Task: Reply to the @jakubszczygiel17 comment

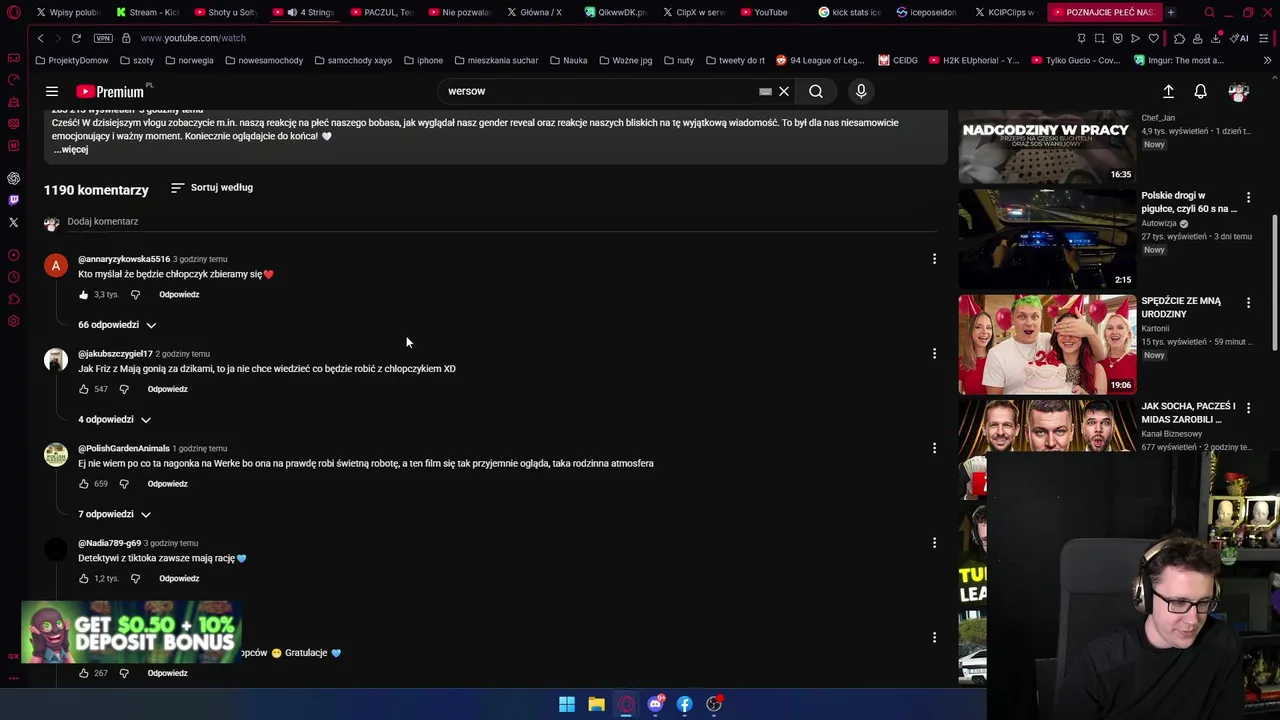Action: tap(168, 389)
